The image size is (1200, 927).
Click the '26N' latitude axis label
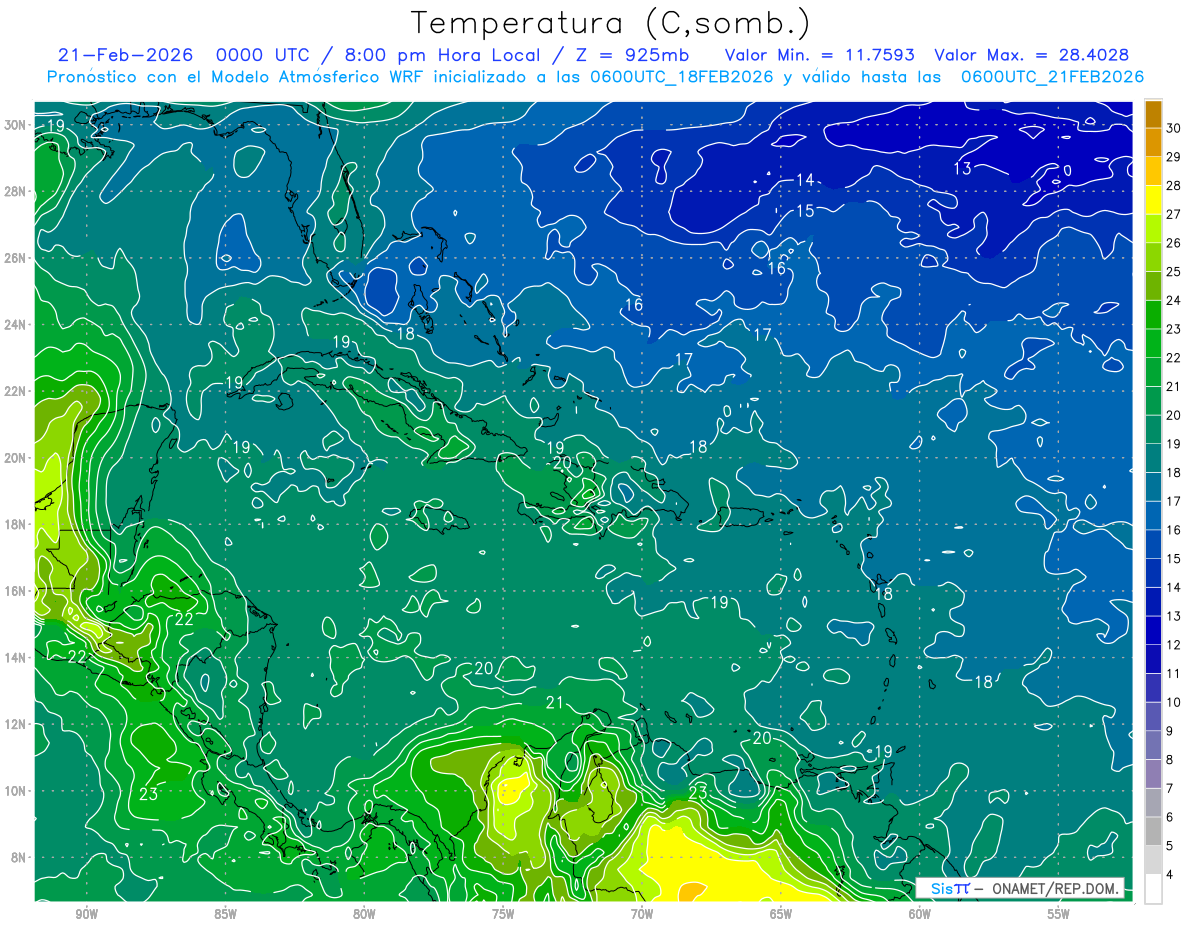(x=16, y=257)
